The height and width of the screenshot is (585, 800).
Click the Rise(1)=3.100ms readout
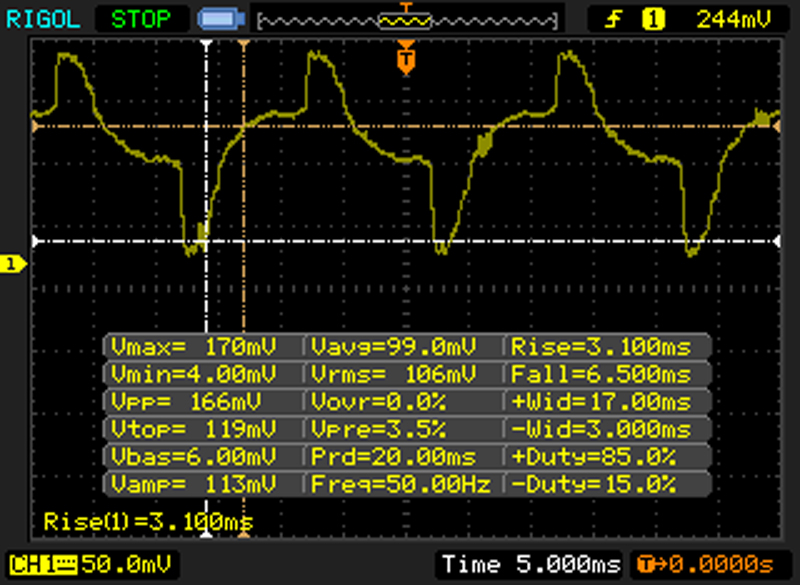[148, 522]
